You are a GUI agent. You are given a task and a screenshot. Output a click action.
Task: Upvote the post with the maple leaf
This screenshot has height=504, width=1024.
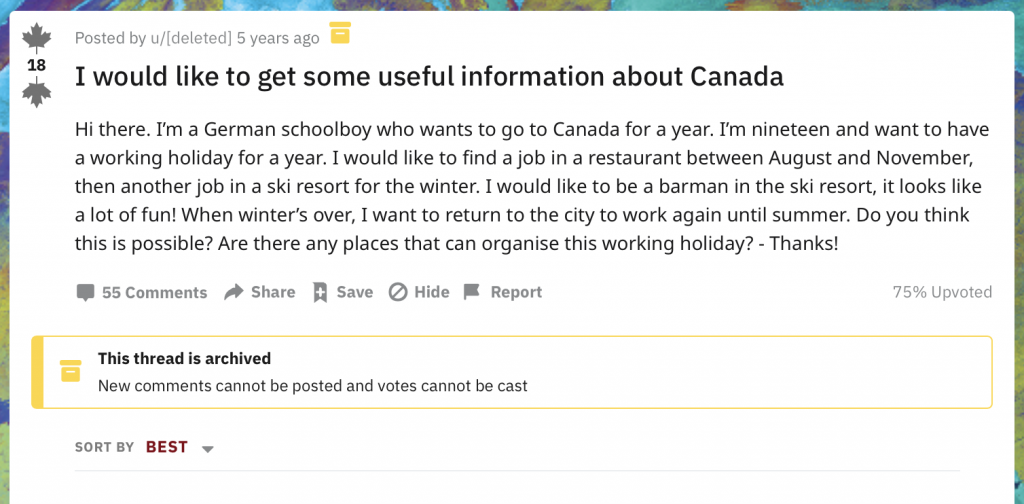36,39
